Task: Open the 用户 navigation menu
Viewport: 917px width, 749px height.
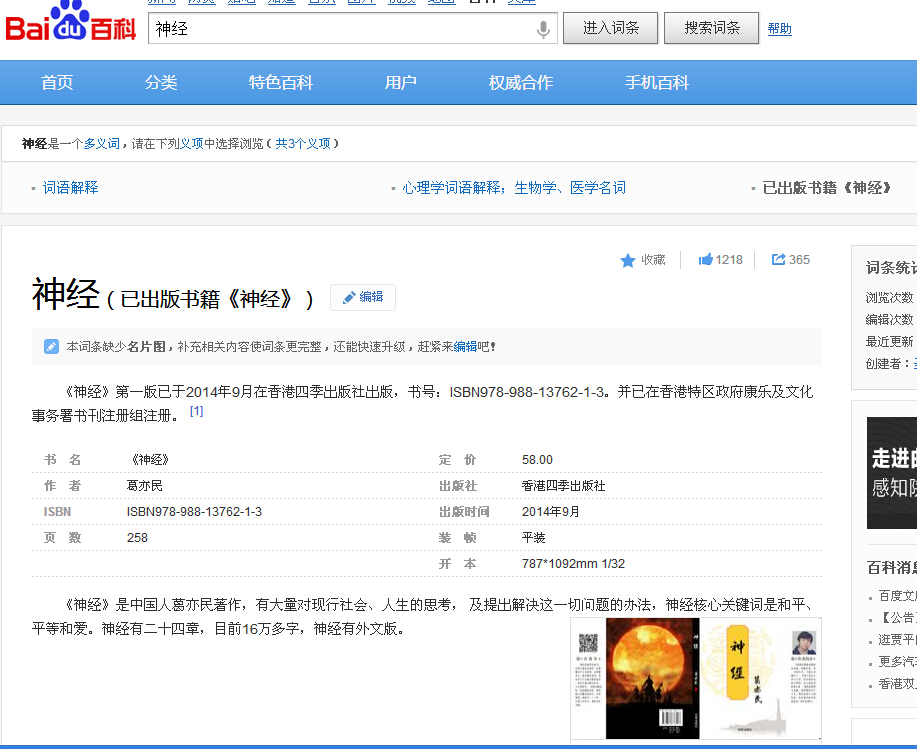Action: coord(401,83)
